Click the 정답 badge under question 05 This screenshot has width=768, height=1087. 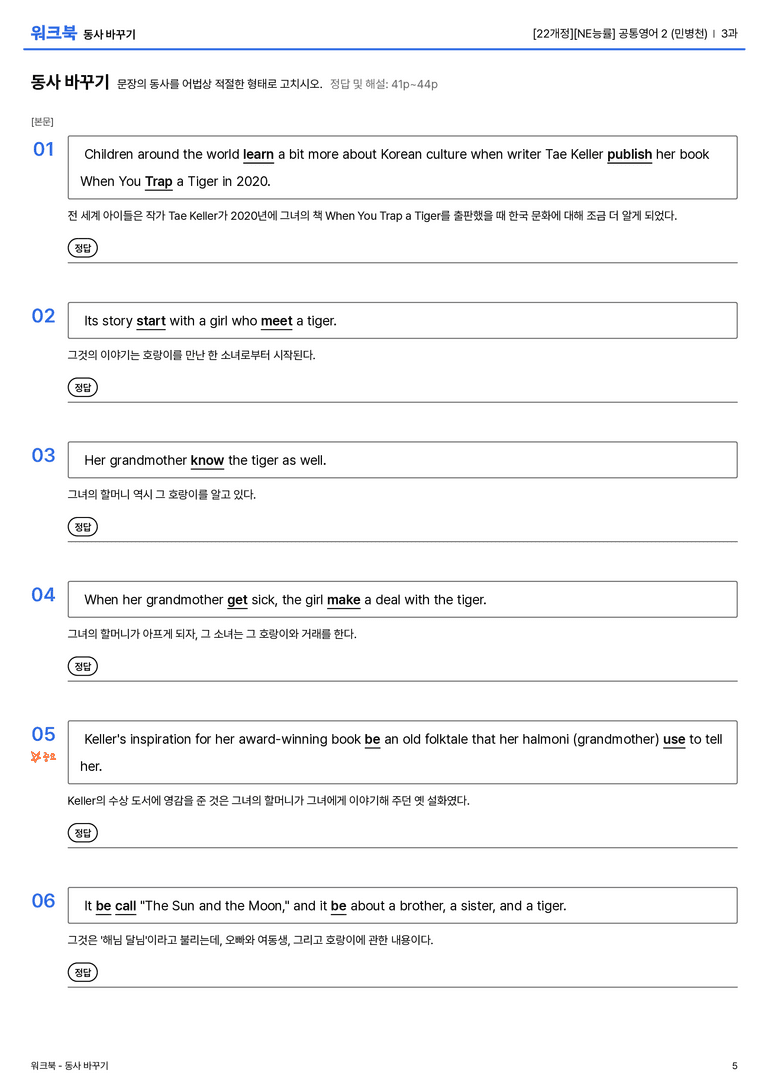(x=82, y=832)
